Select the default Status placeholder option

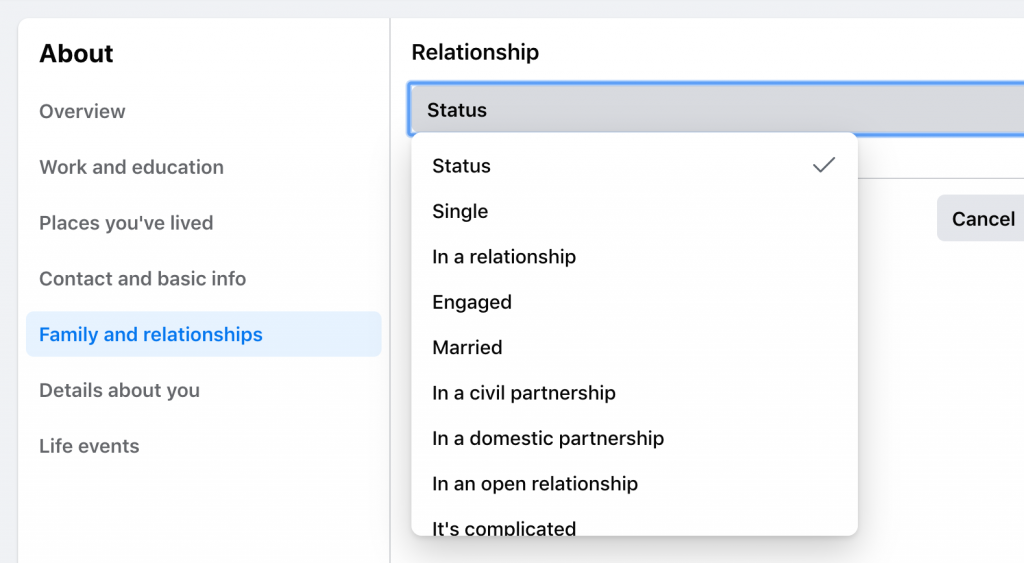(462, 166)
